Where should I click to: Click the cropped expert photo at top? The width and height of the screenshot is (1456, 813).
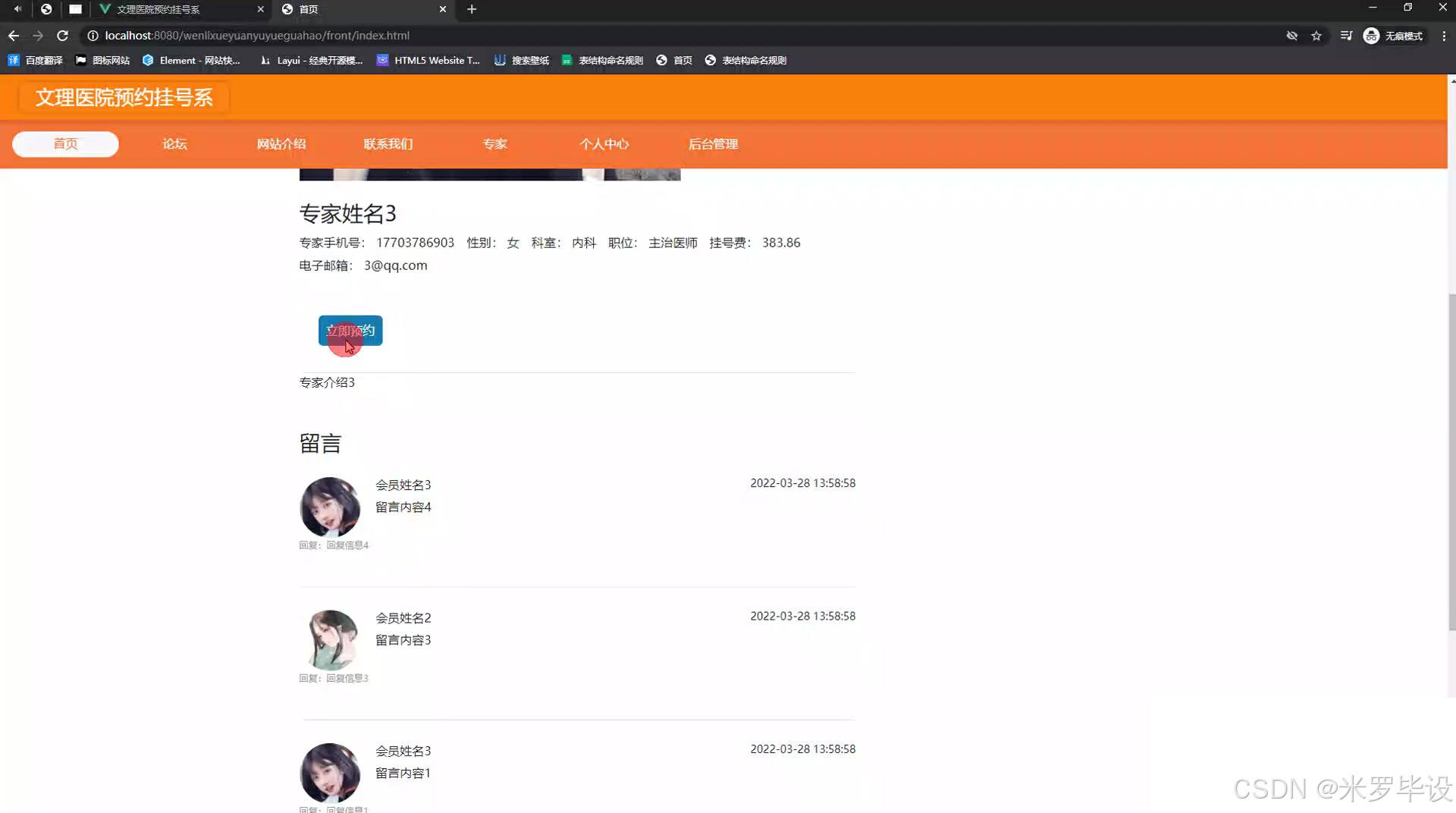(490, 174)
